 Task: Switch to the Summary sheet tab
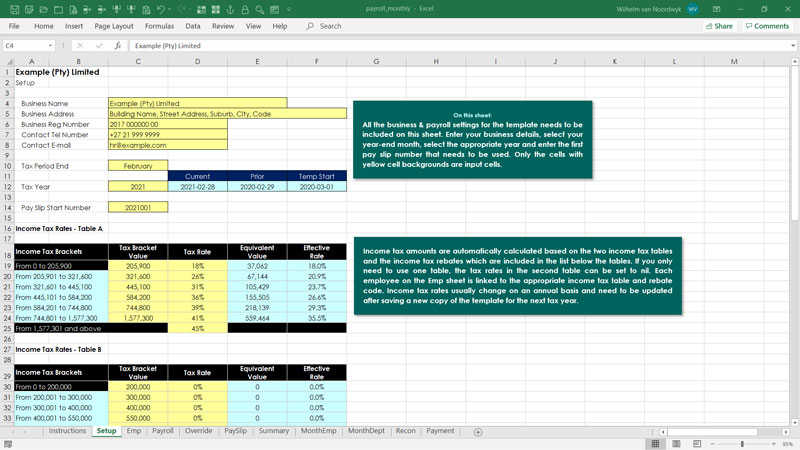click(273, 431)
